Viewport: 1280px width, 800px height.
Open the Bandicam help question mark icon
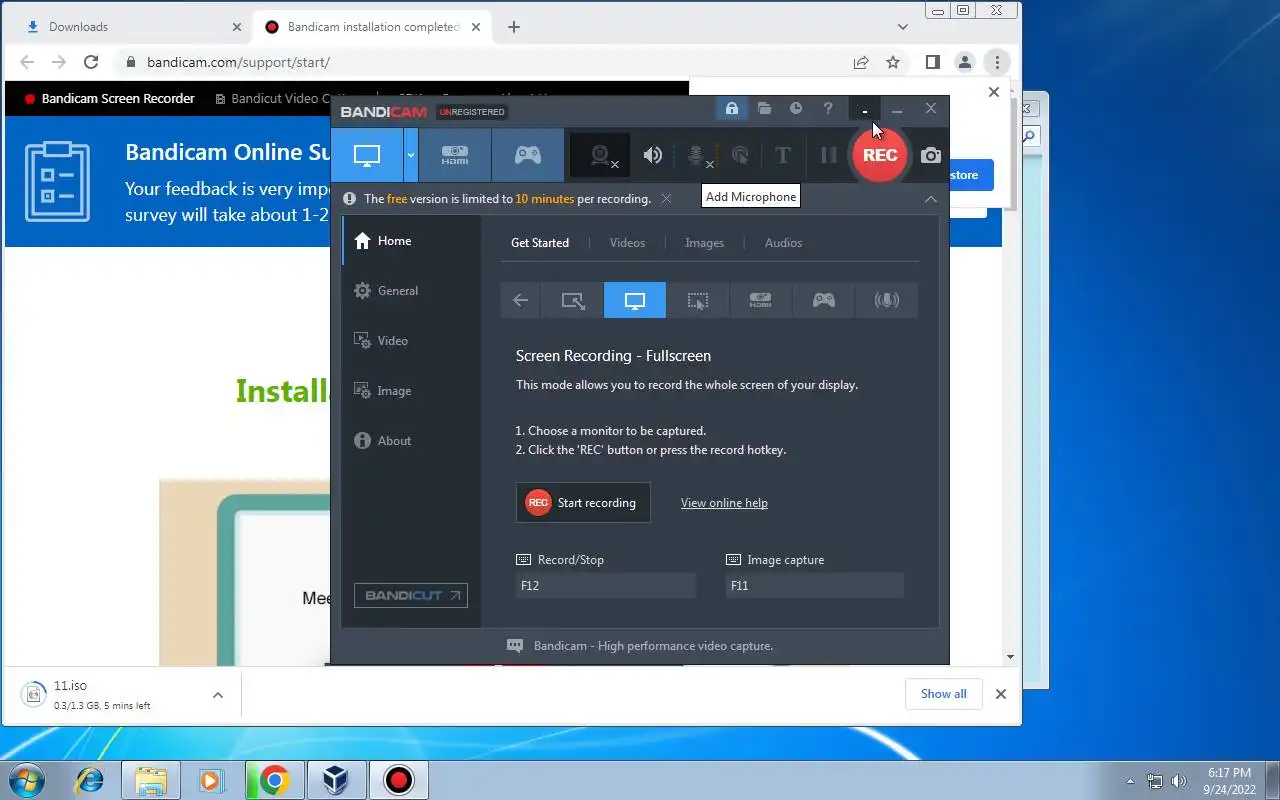pyautogui.click(x=828, y=108)
